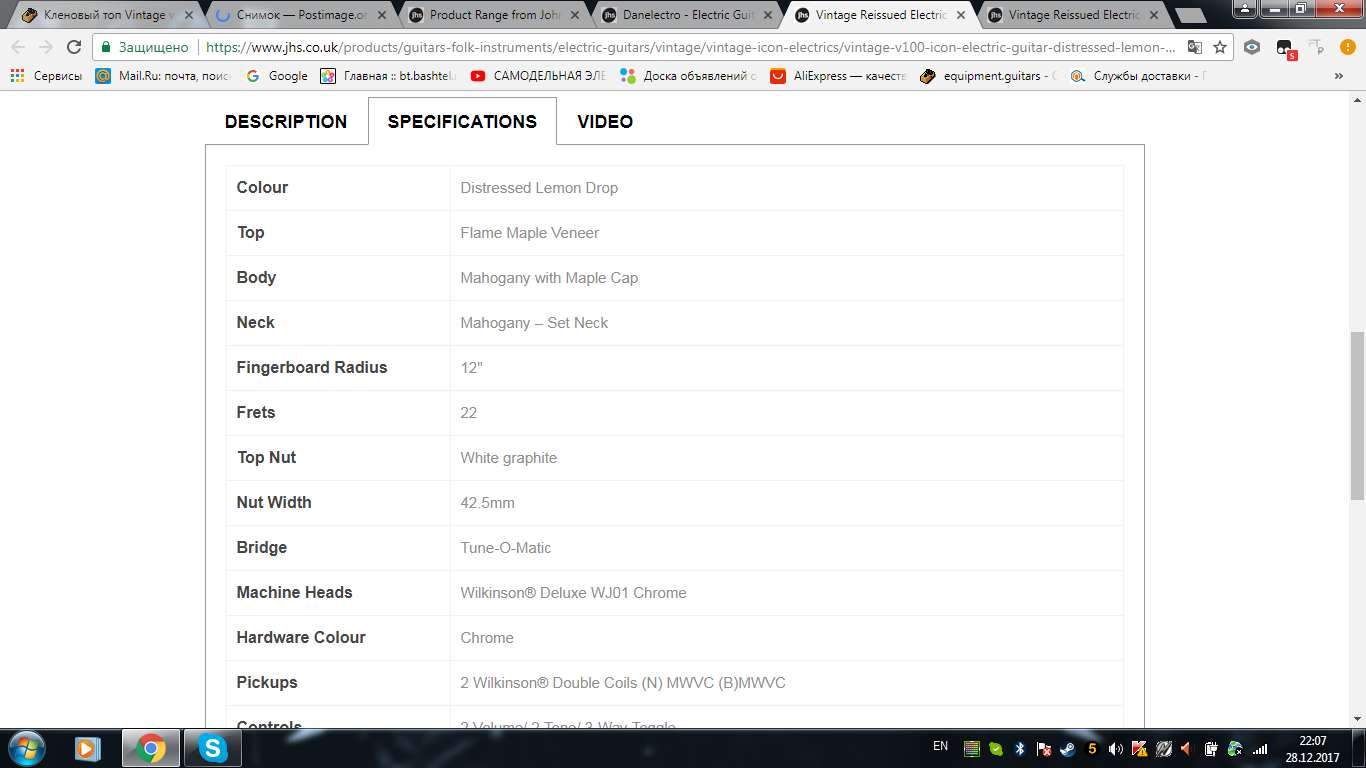This screenshot has height=768, width=1366.
Task: Open the YouTube САМОДЕЛЬНАЯ ЭЛЕ bookmark
Action: (x=538, y=76)
